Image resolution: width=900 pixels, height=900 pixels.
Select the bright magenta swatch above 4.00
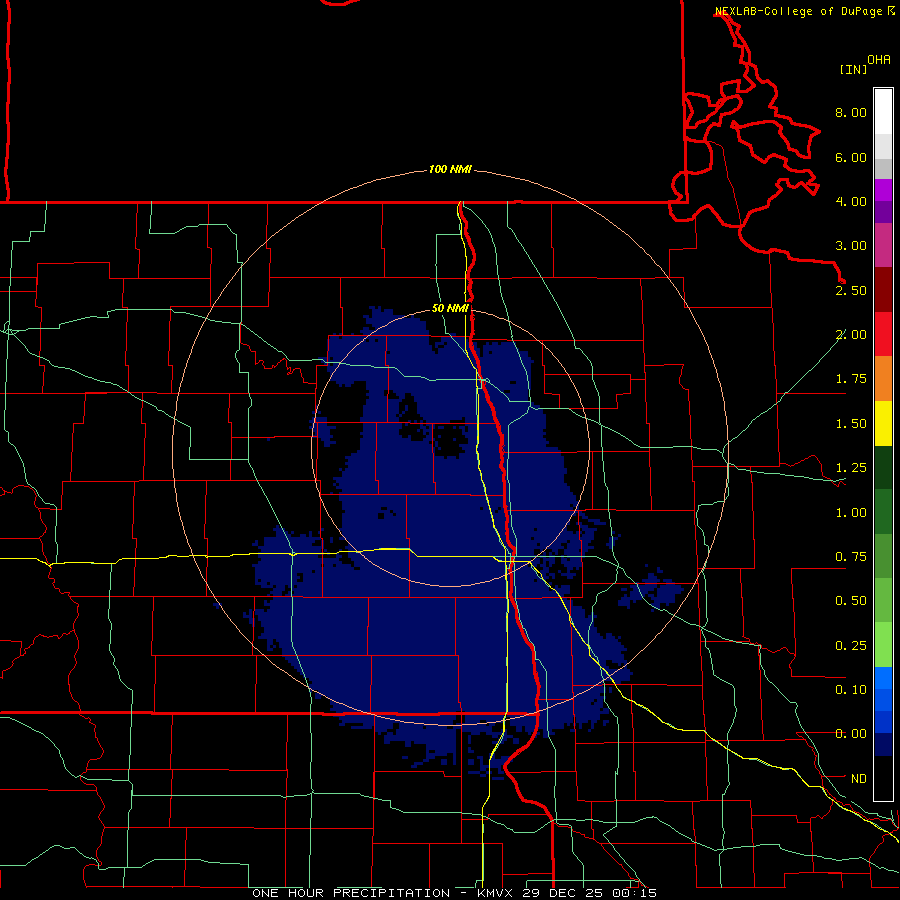pyautogui.click(x=883, y=190)
